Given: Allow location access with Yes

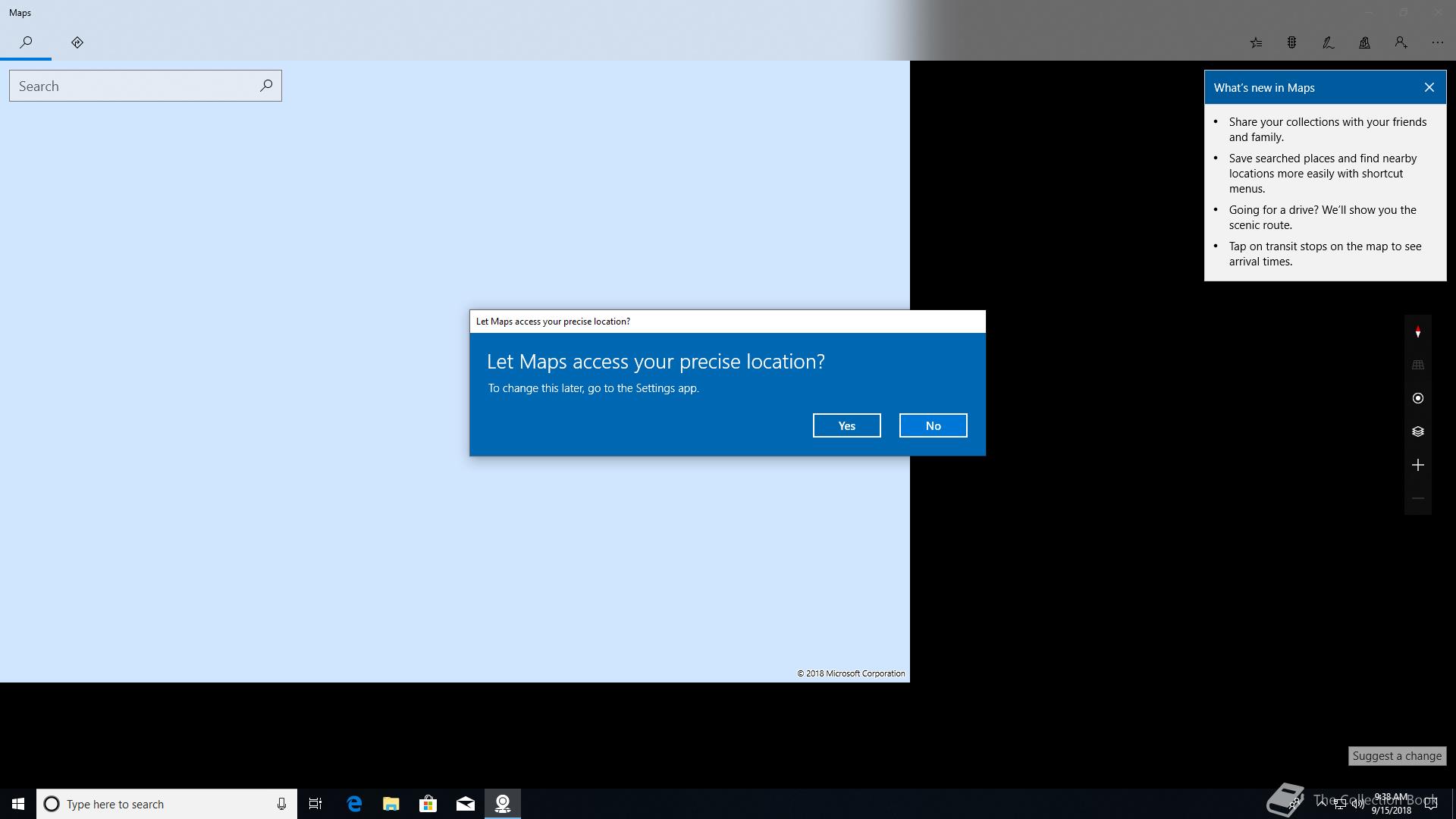Looking at the screenshot, I should [x=846, y=425].
